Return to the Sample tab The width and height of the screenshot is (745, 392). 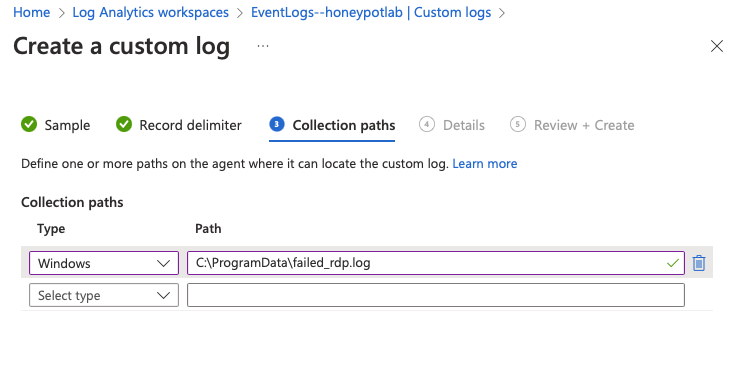[67, 125]
